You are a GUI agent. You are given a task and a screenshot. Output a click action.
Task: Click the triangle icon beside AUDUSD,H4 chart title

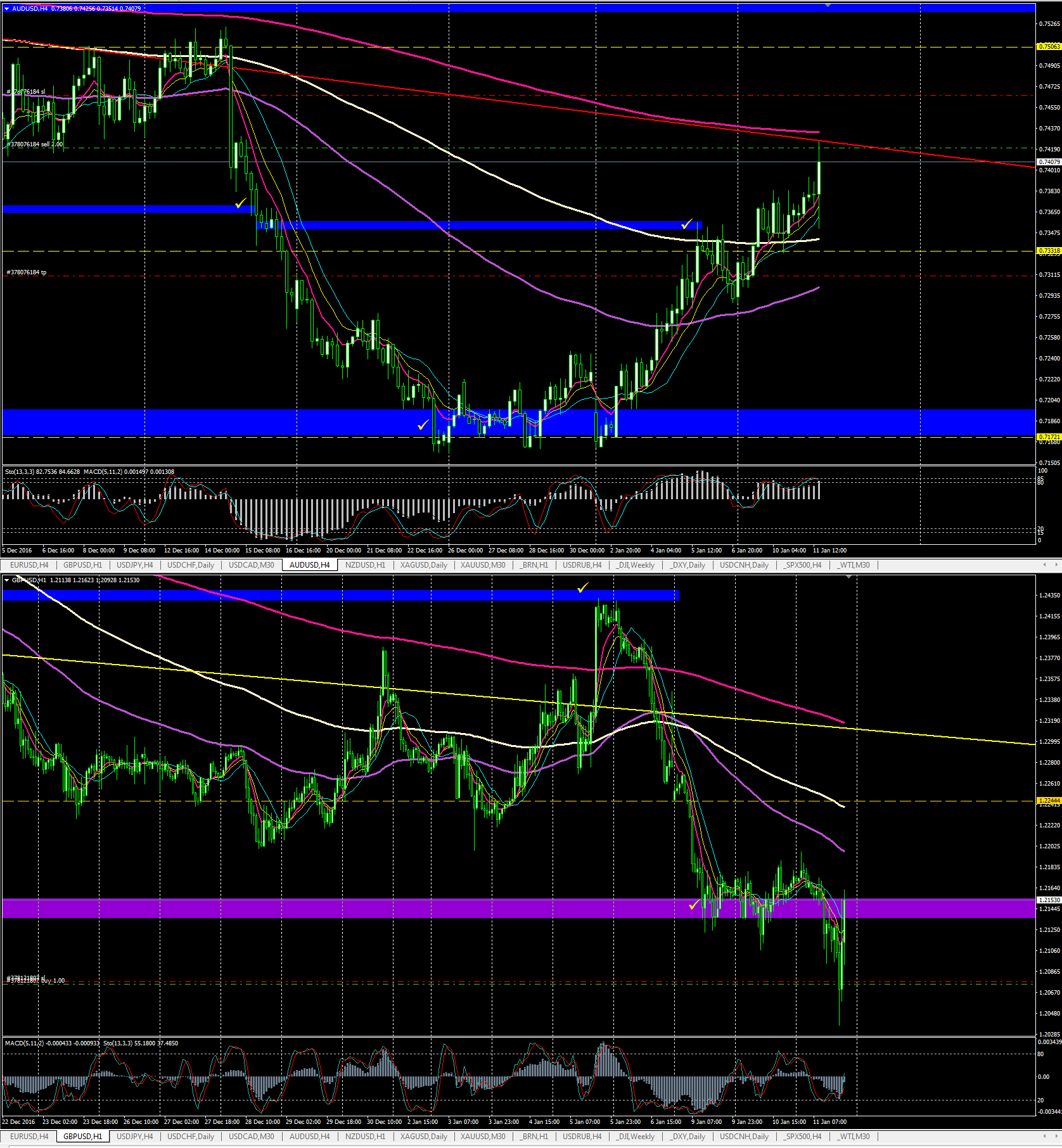[7, 9]
